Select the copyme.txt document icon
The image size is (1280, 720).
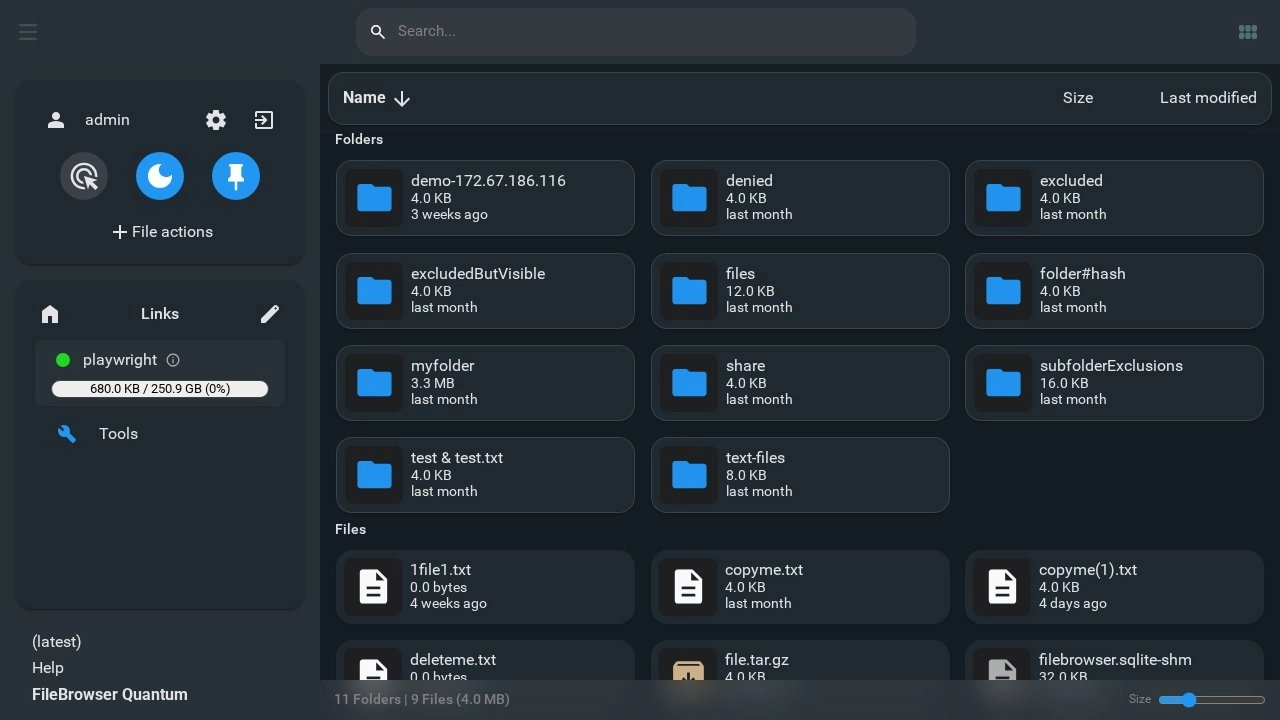click(688, 587)
